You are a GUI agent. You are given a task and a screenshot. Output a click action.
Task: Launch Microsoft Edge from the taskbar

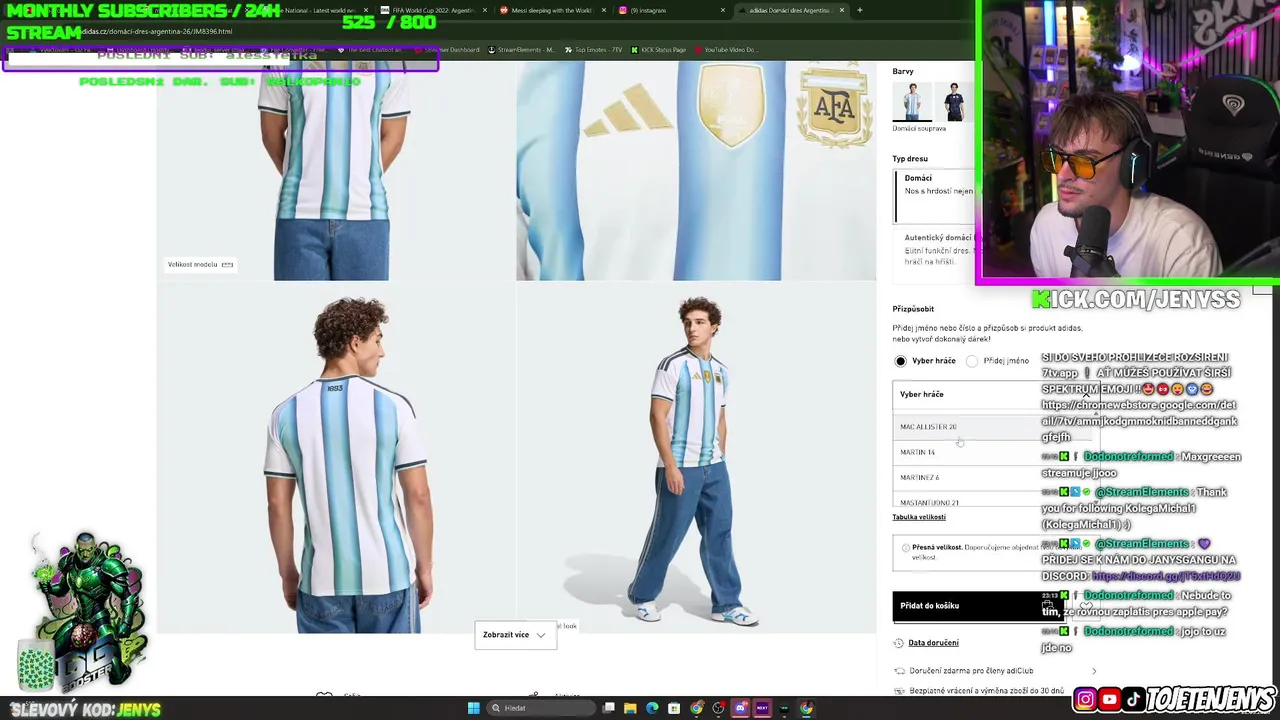coord(652,708)
